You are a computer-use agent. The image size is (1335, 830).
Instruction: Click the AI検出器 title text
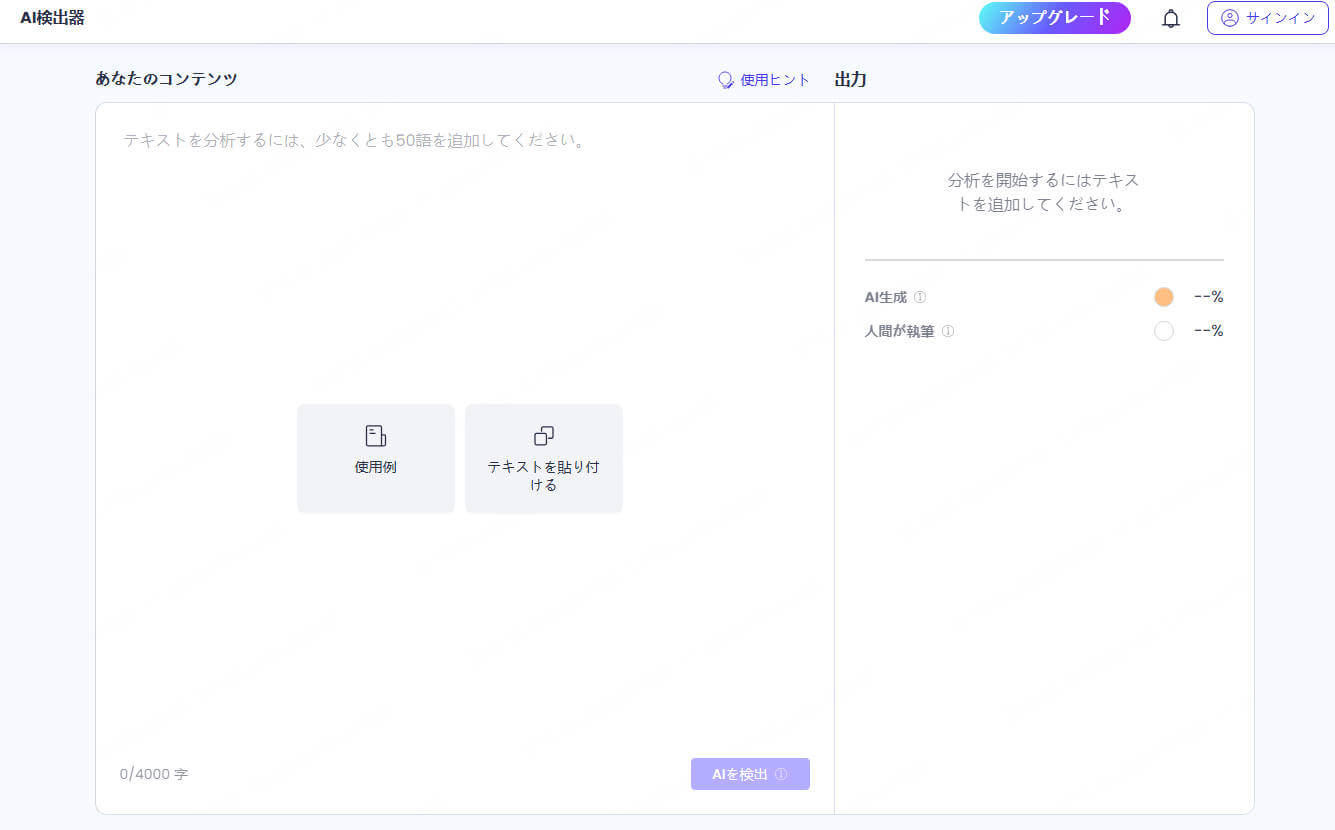pyautogui.click(x=52, y=18)
